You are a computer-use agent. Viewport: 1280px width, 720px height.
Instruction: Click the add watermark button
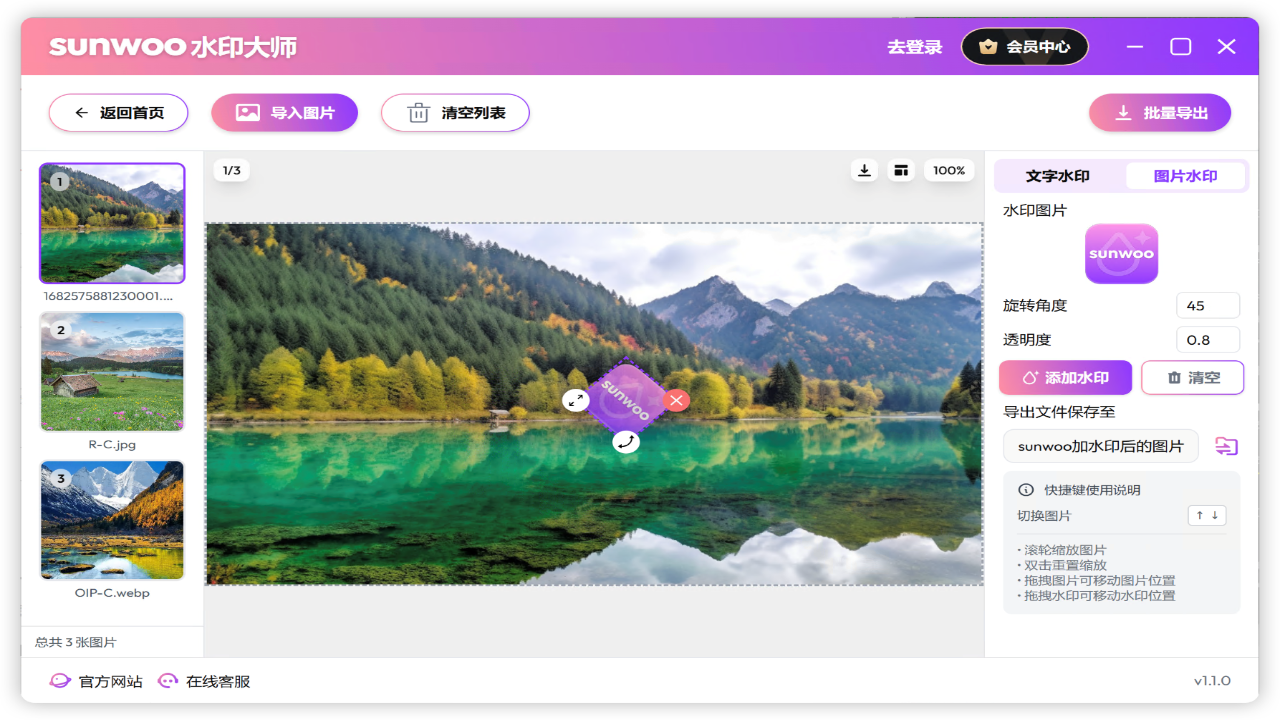(1065, 378)
